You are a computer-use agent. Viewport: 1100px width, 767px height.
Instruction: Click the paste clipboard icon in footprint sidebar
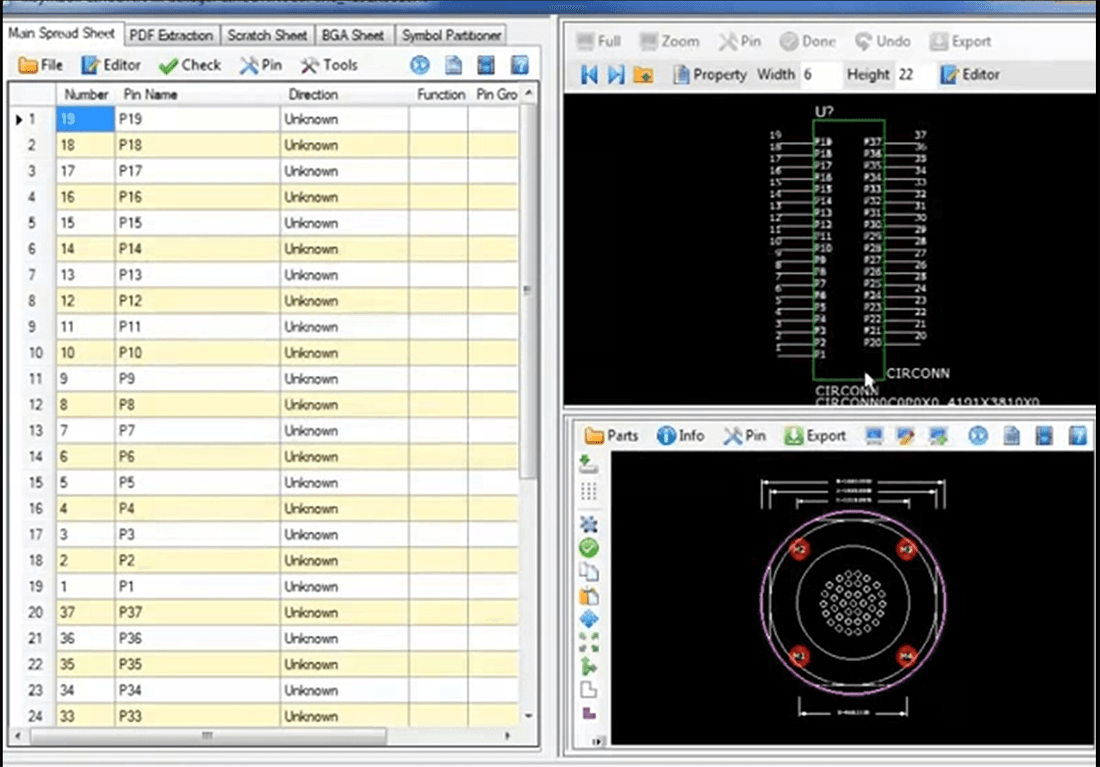[x=589, y=596]
